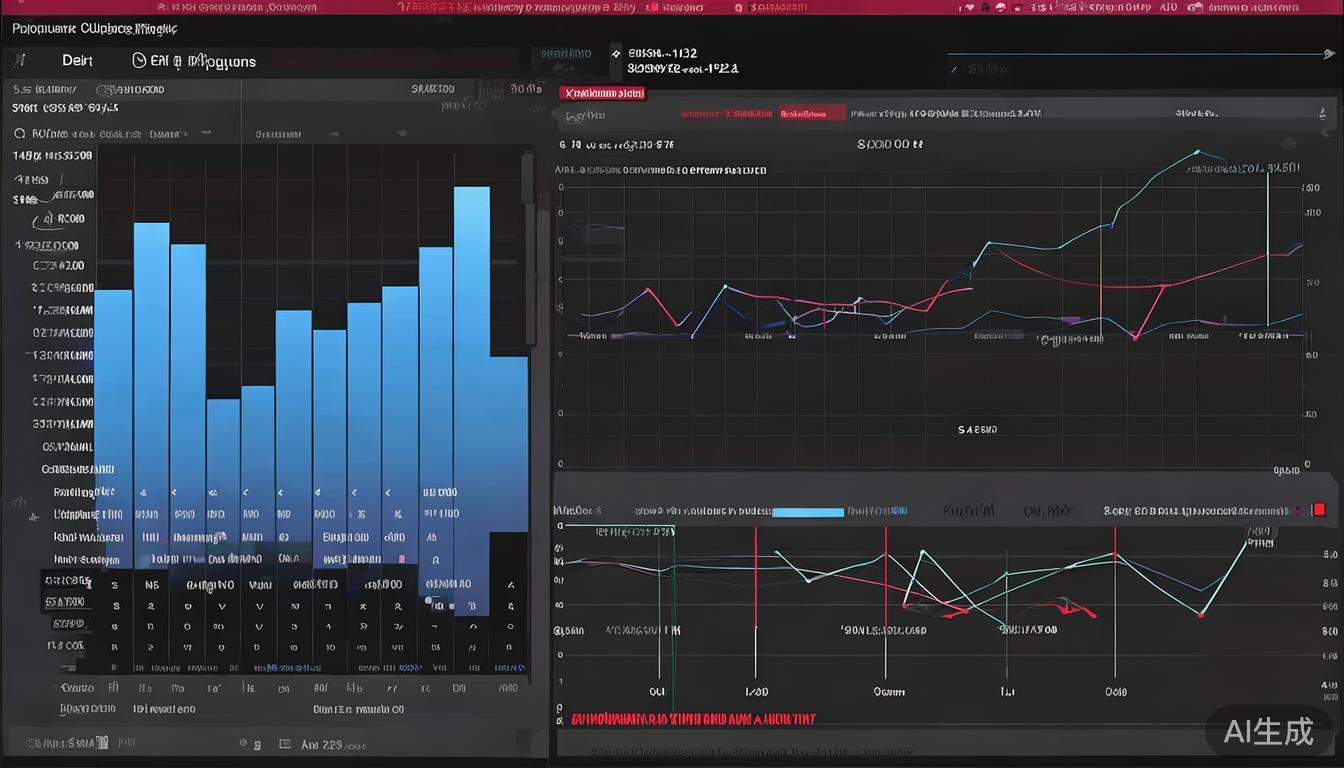Viewport: 1344px width, 768px height.
Task: Select the highlighted red tab in chart header
Action: (x=812, y=113)
